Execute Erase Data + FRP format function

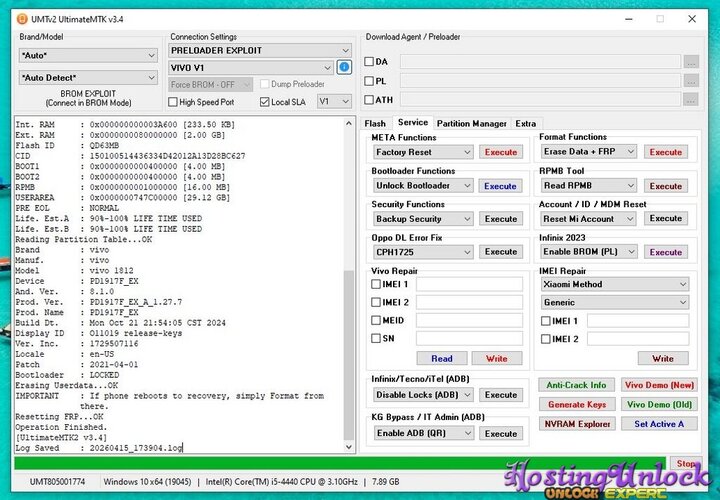coord(666,152)
